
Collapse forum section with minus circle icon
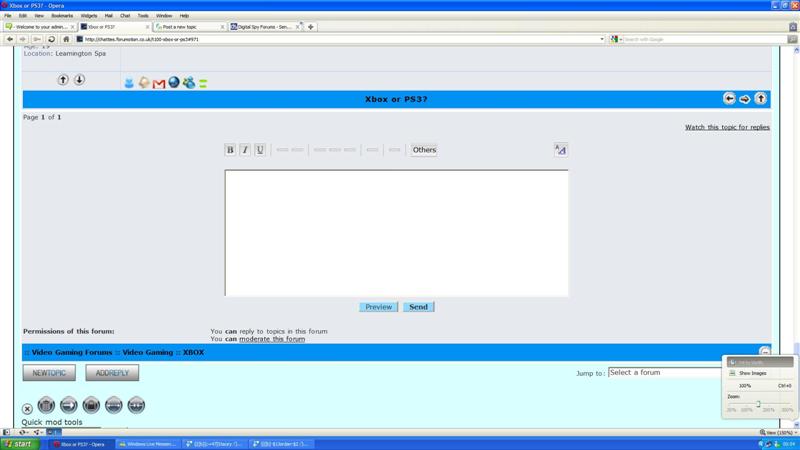[x=764, y=351]
